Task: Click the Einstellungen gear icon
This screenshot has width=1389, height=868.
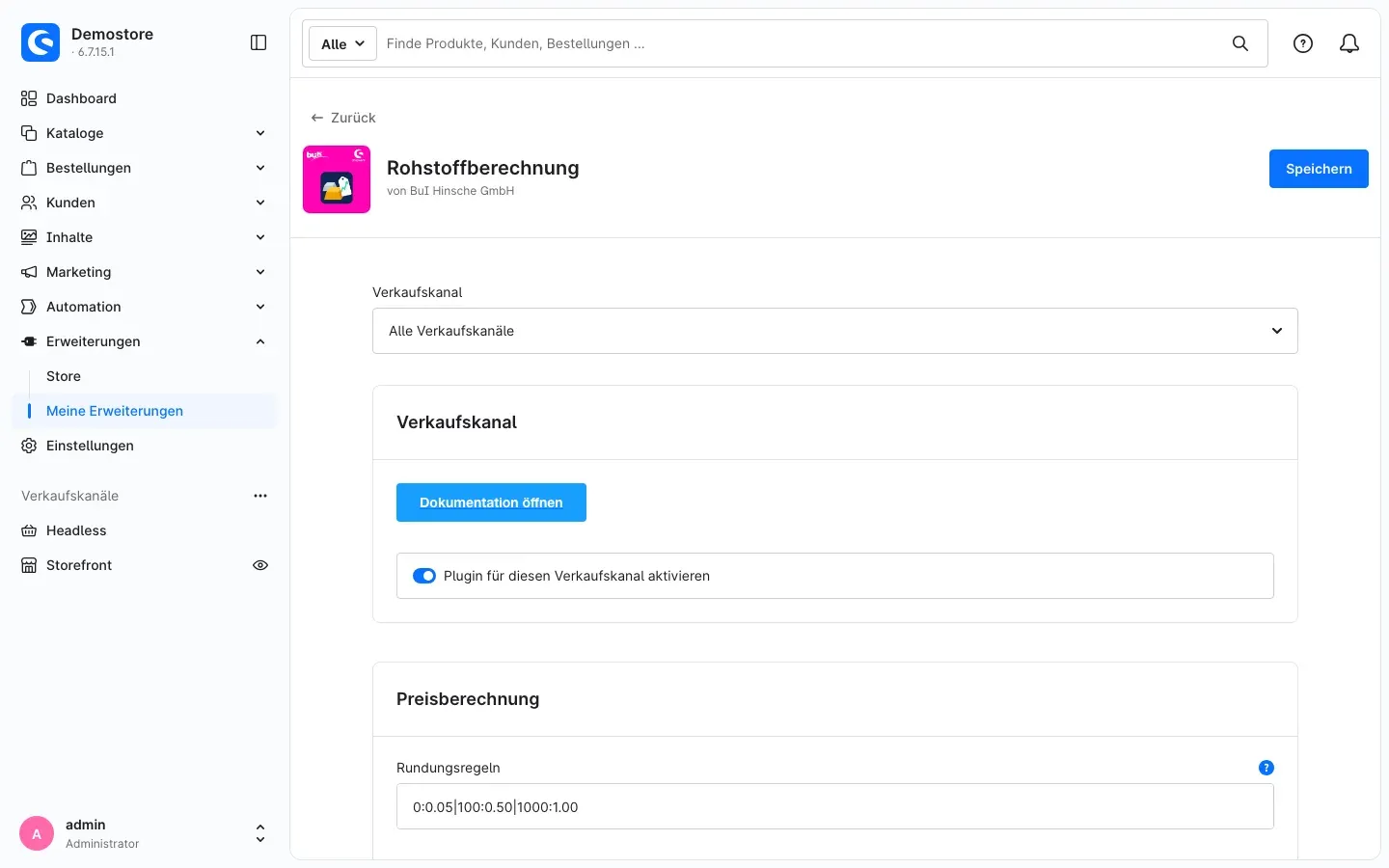Action: [29, 446]
